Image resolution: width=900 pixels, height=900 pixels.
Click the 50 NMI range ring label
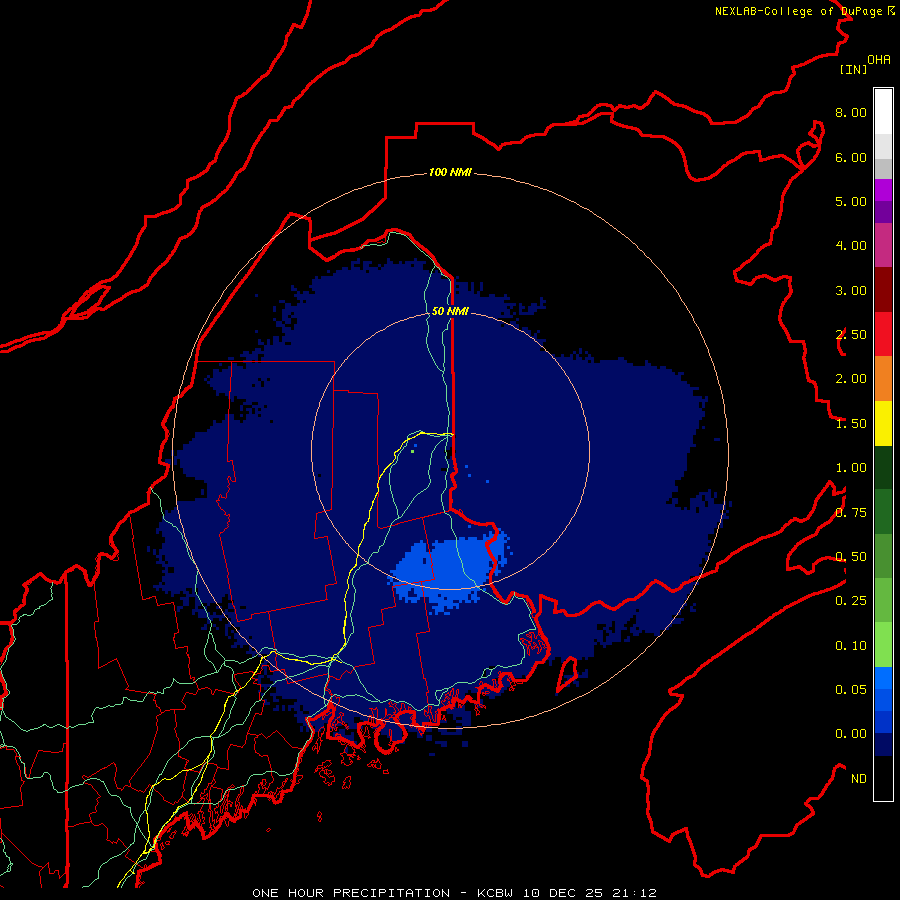(450, 311)
